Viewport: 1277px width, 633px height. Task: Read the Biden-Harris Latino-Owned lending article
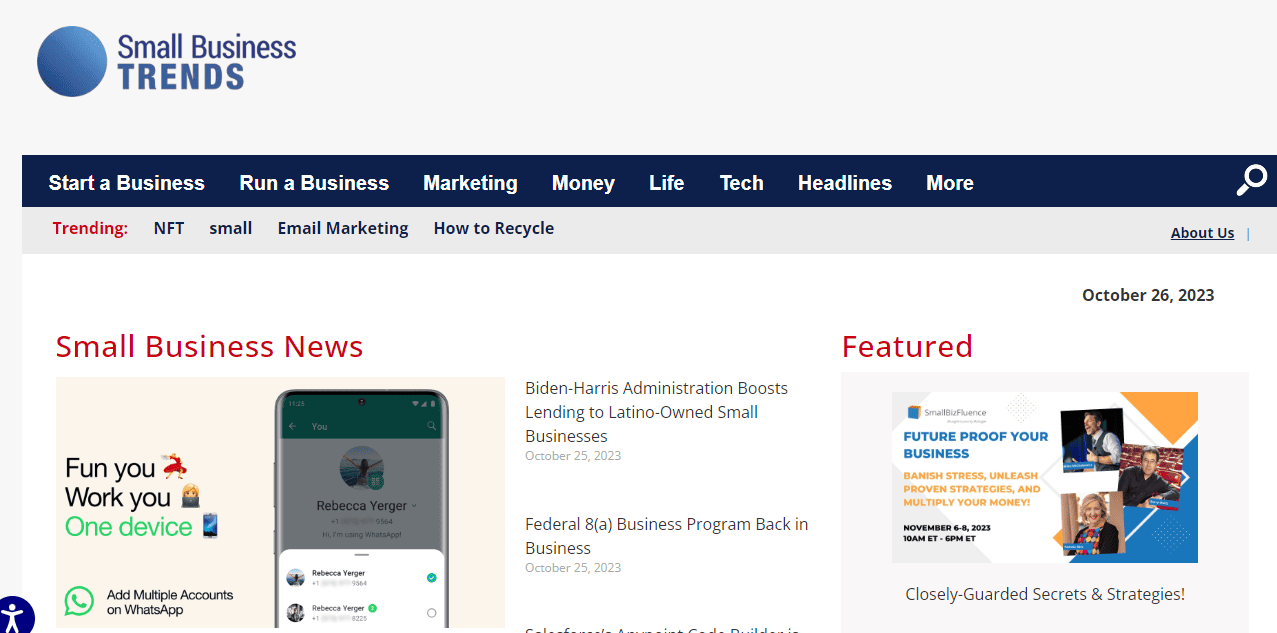[656, 411]
